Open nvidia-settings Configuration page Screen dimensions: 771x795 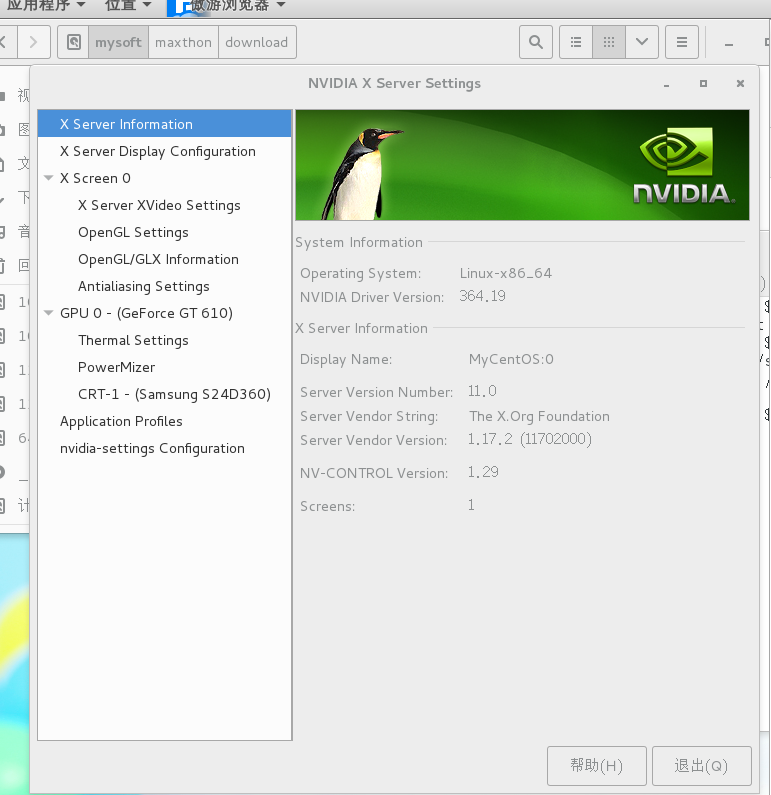pyautogui.click(x=152, y=448)
